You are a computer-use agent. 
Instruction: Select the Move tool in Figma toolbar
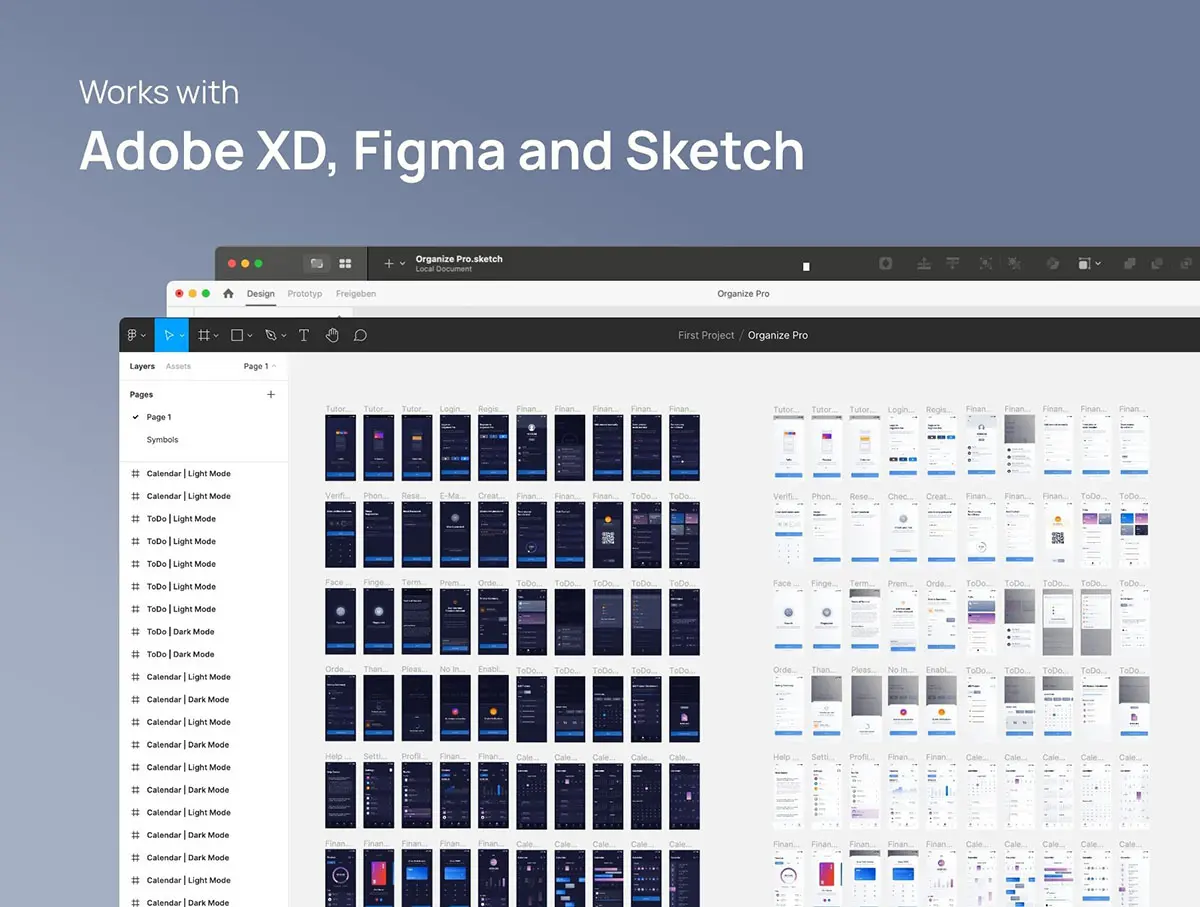click(x=169, y=335)
